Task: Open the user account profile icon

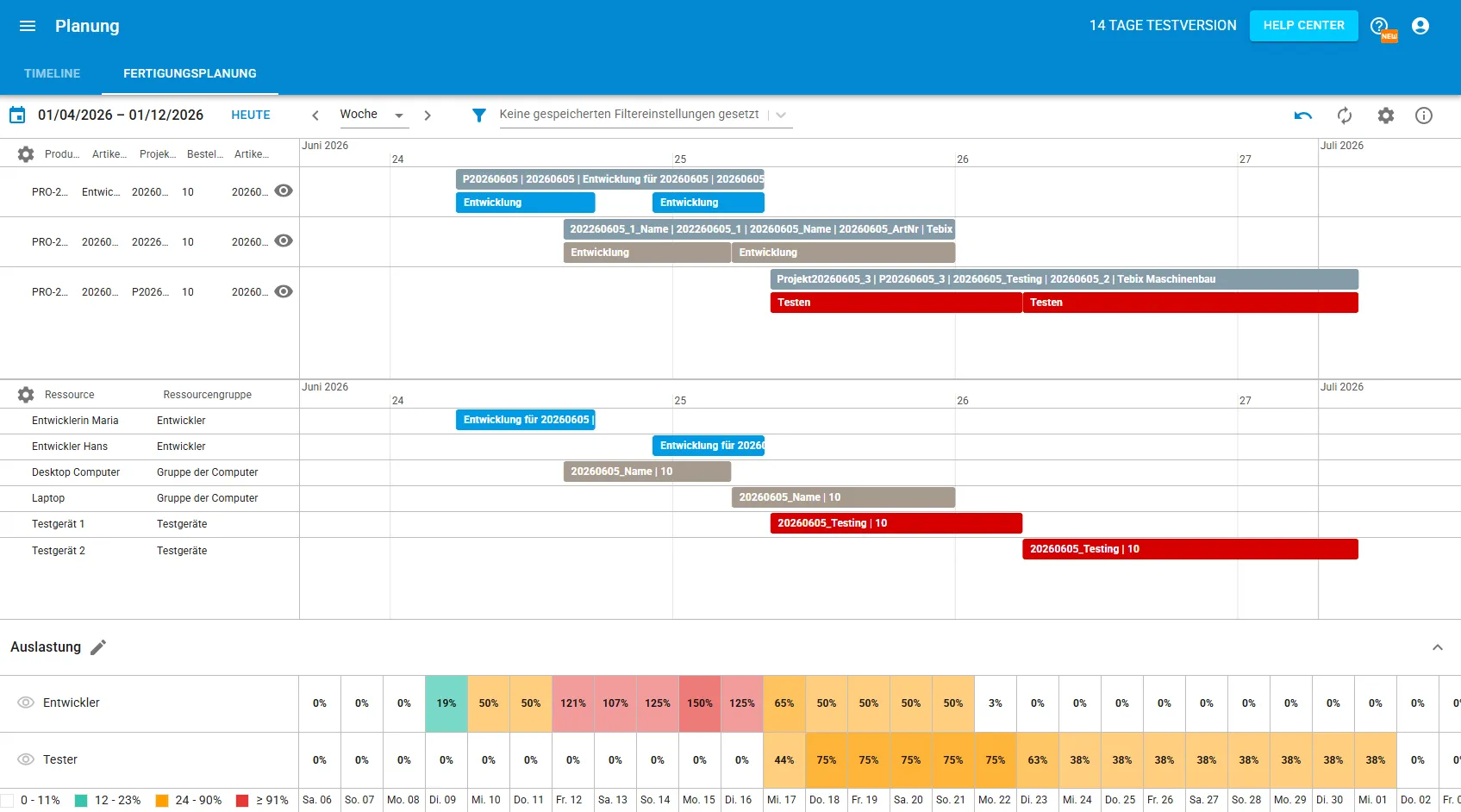Action: (1420, 26)
